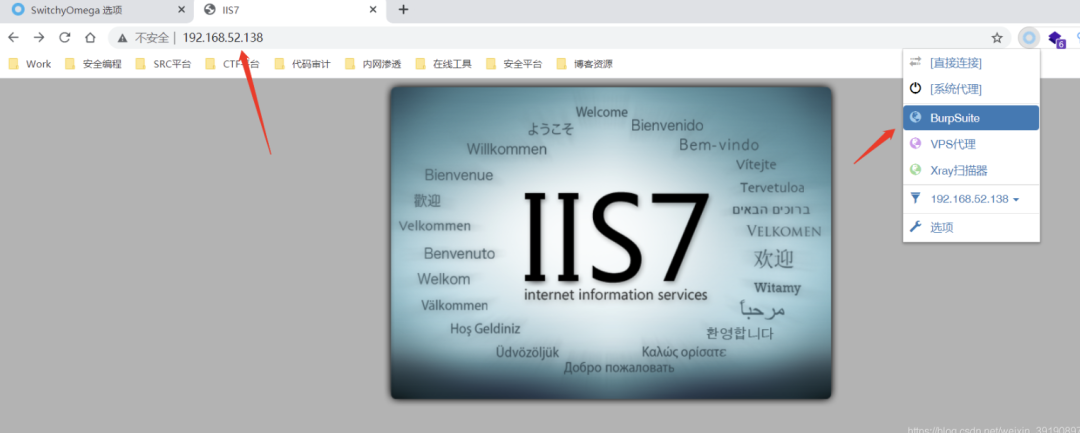The height and width of the screenshot is (433, 1080).
Task: Open the SwitchyOmega extension icon in toolbar
Action: coord(1028,38)
